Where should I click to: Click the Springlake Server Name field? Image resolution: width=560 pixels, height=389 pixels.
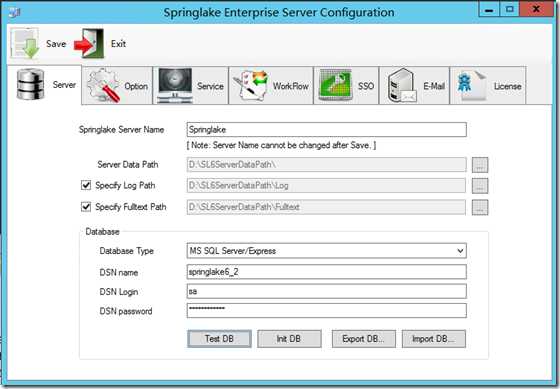pos(326,129)
